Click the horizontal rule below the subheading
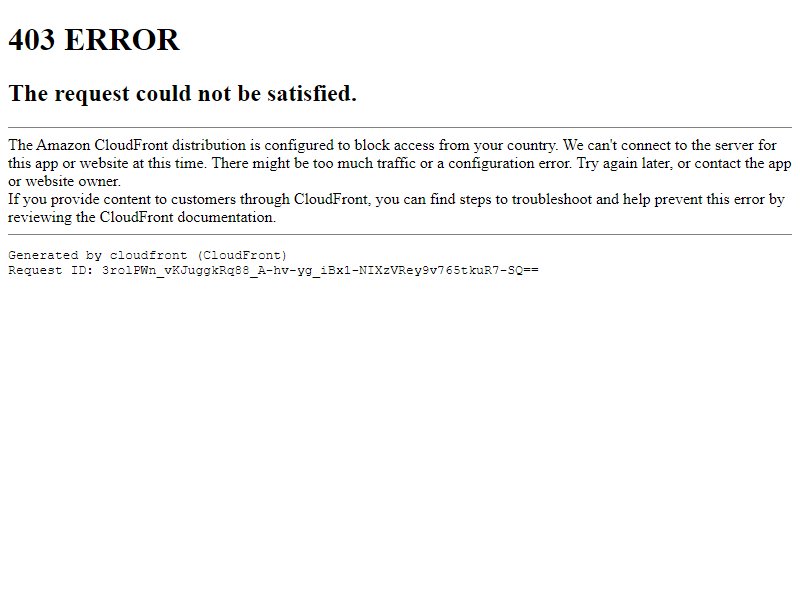Viewport: 800px width, 600px height. [x=400, y=127]
